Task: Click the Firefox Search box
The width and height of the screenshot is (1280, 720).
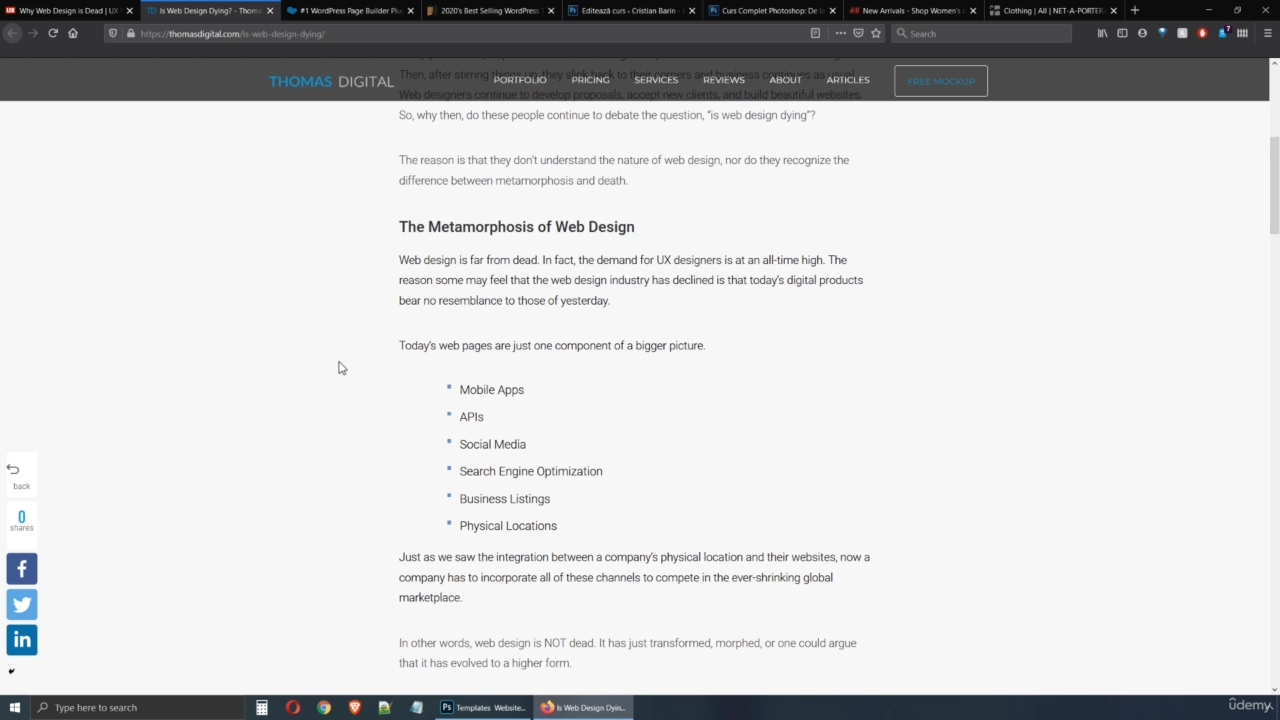Action: click(981, 33)
